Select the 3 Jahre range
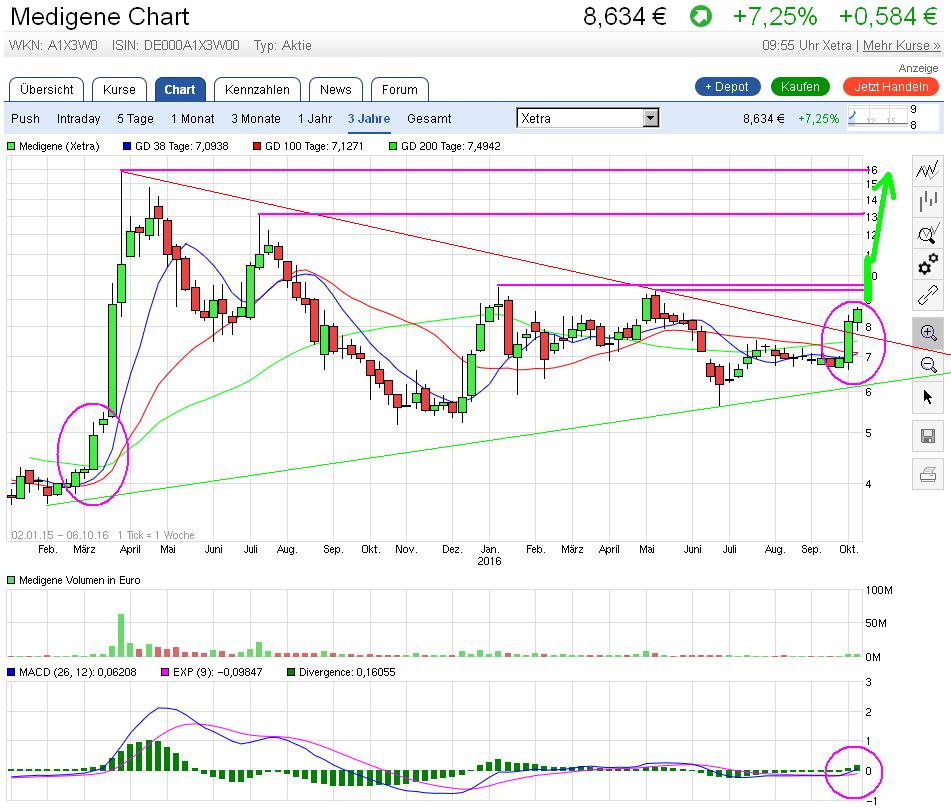951x808 pixels. (369, 119)
